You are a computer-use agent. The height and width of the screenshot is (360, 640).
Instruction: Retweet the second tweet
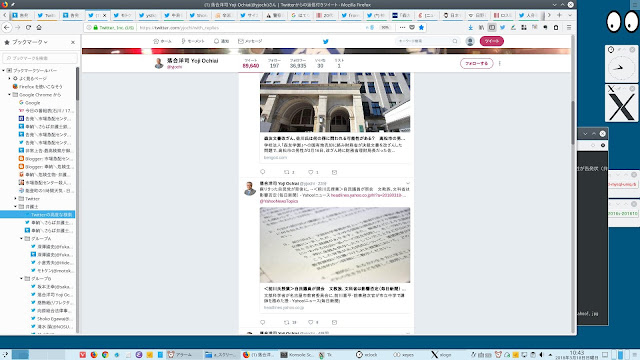[x=287, y=322]
